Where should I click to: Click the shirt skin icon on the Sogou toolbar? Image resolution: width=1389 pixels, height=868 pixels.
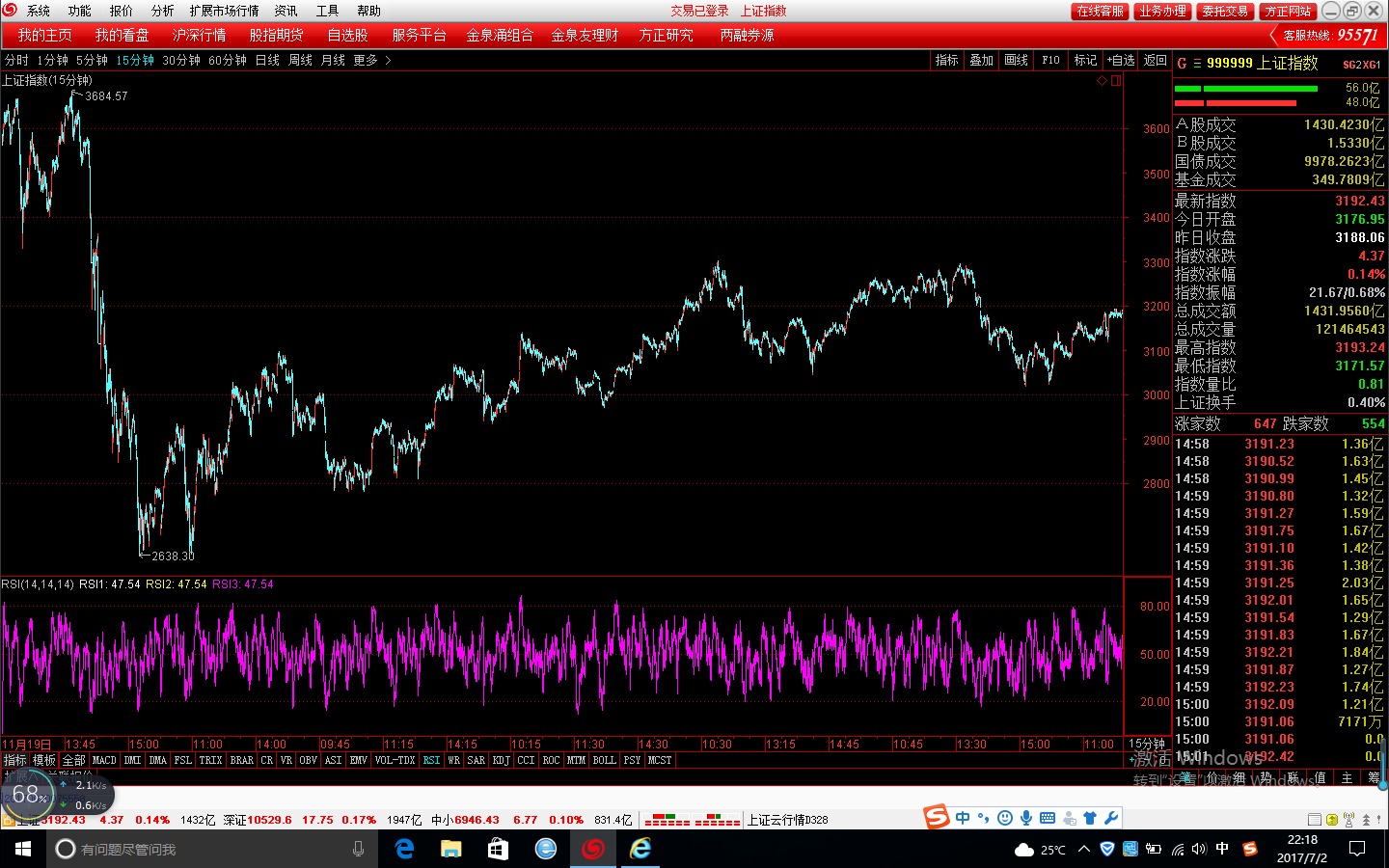(1090, 818)
